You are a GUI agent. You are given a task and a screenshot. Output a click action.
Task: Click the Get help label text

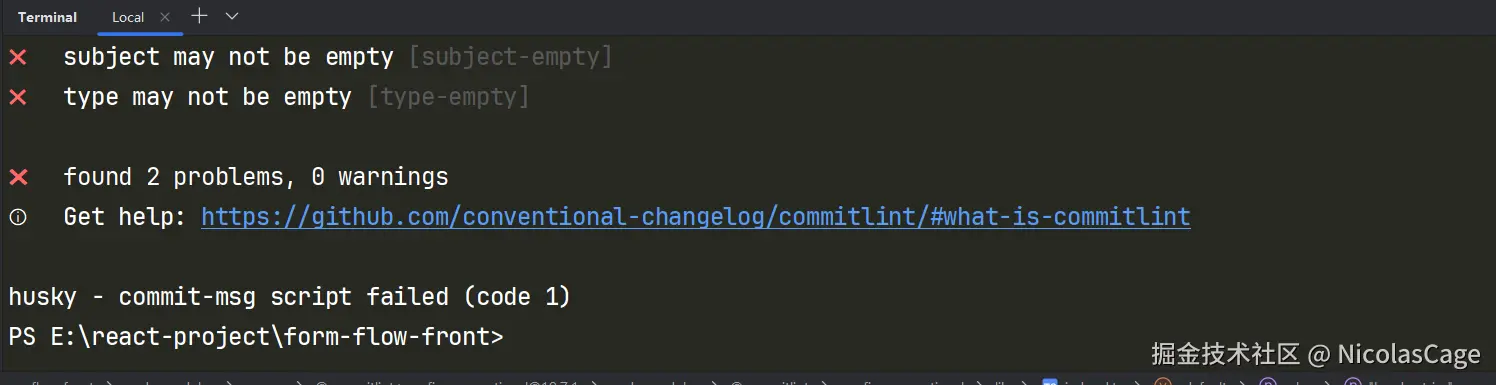pyautogui.click(x=125, y=217)
